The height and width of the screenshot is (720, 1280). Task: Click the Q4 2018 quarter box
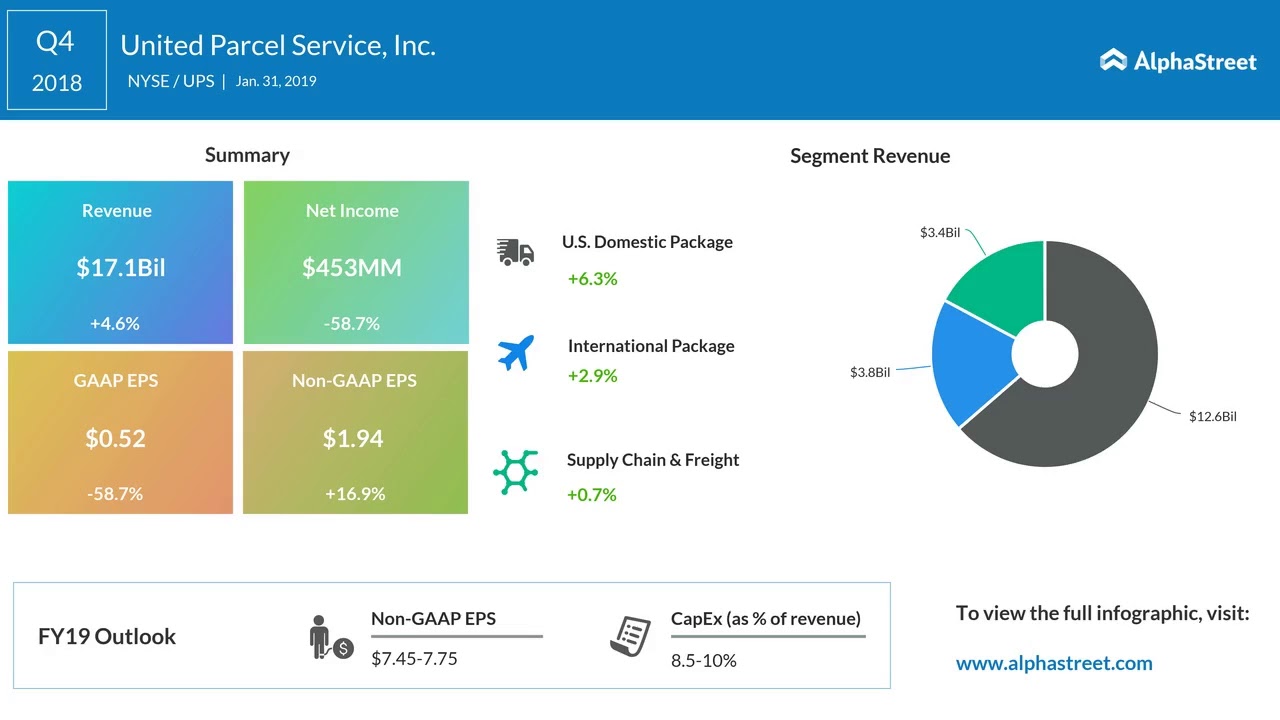click(57, 60)
